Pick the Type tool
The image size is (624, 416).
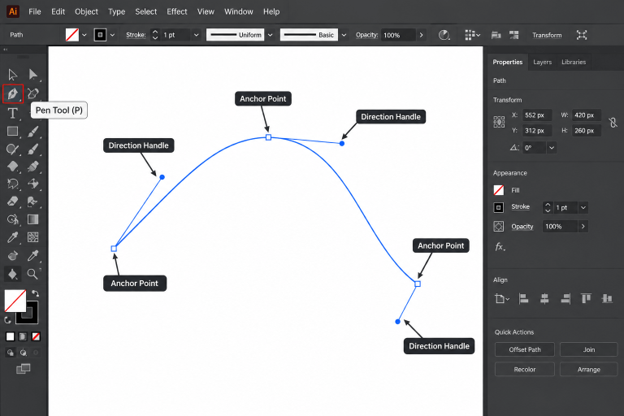pyautogui.click(x=12, y=113)
